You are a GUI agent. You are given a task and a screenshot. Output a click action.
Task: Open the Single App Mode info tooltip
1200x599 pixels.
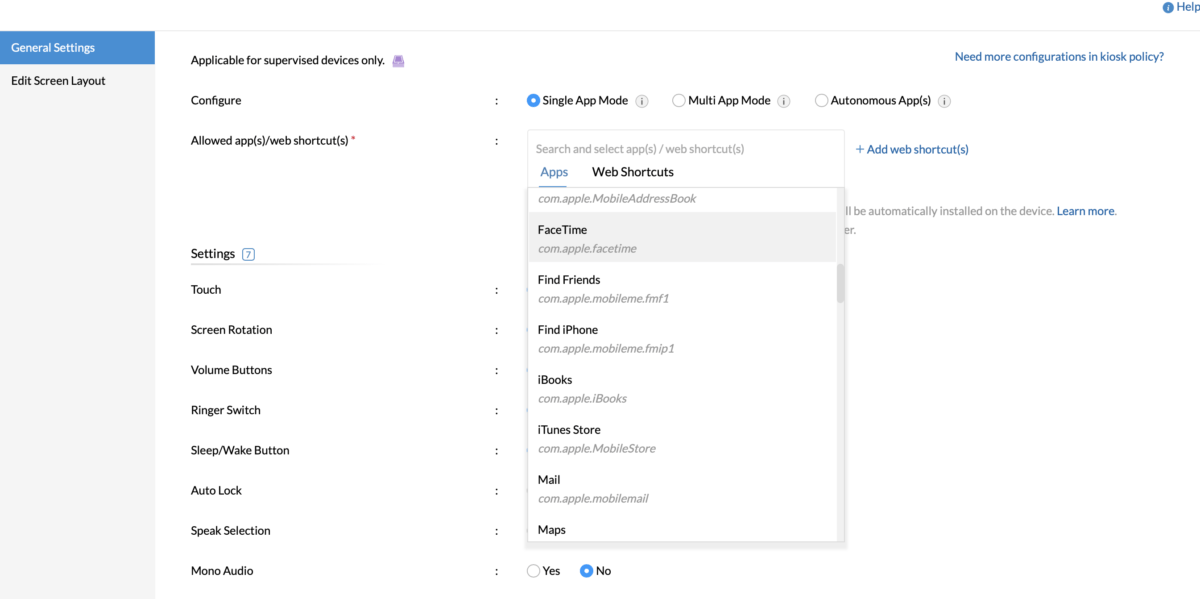pos(642,100)
